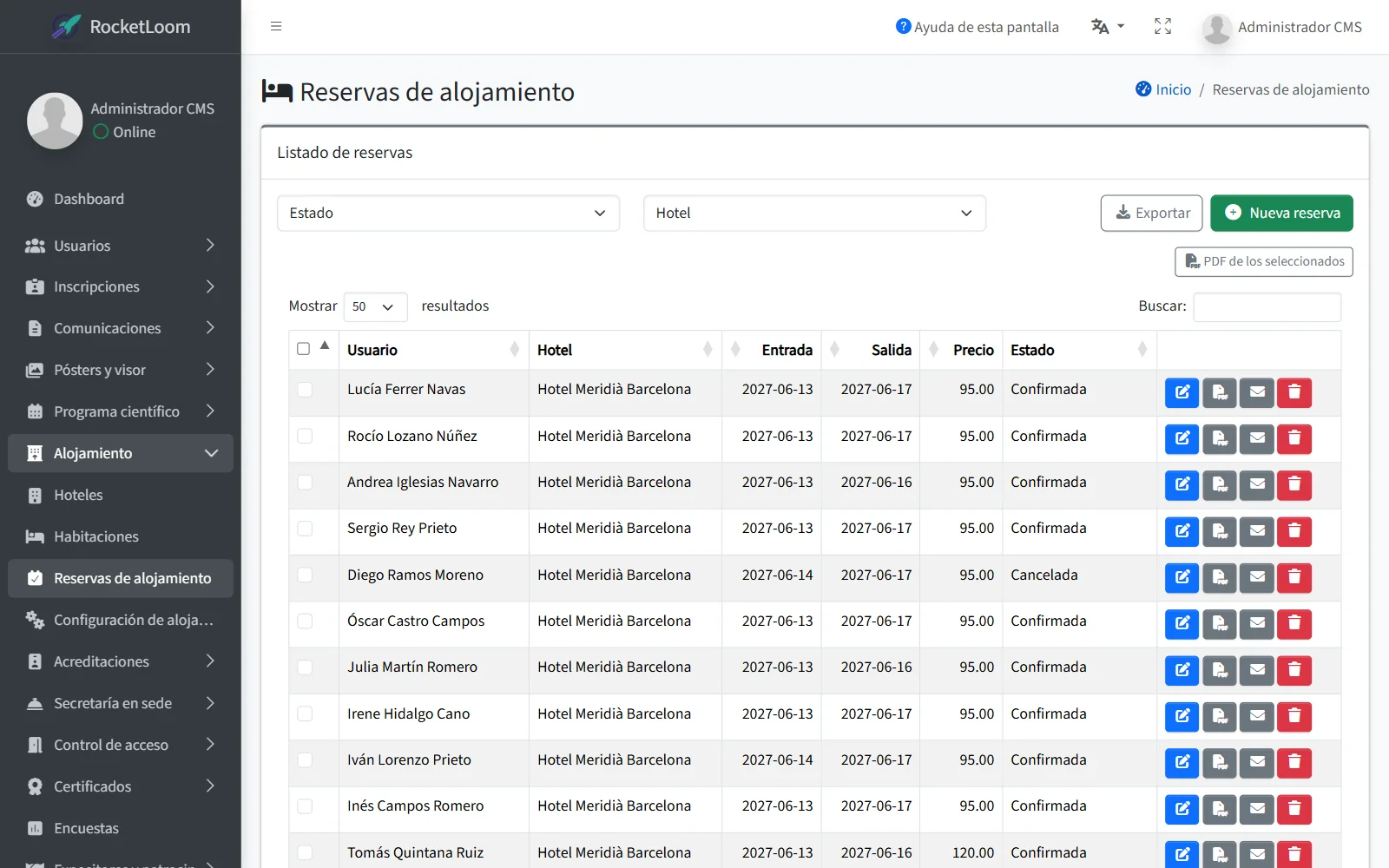Delete Sergio Rey Prieto reservation

(1294, 531)
